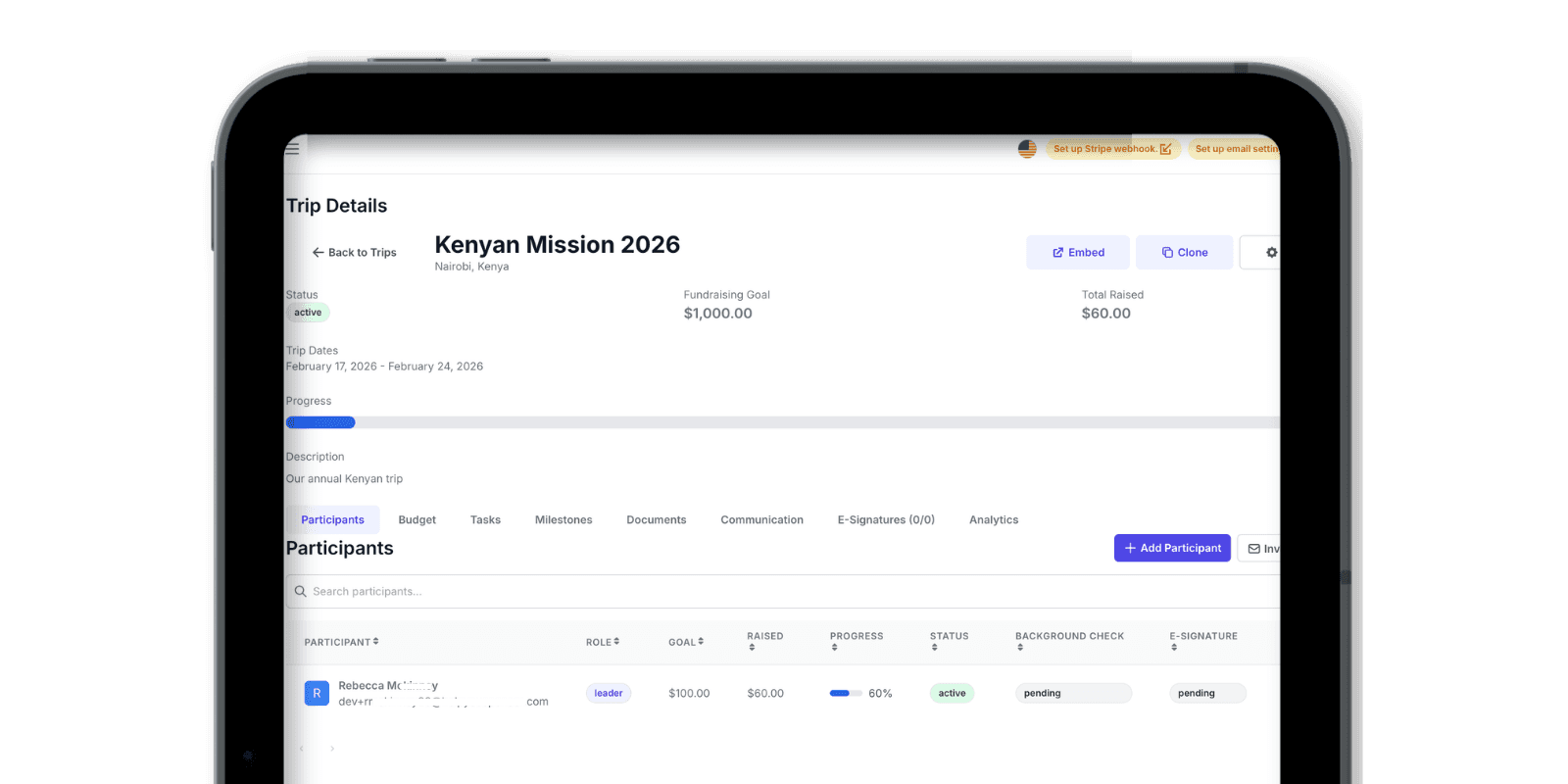The width and height of the screenshot is (1568, 784).
Task: Click the $60.00 raised cell in table
Action: (765, 694)
